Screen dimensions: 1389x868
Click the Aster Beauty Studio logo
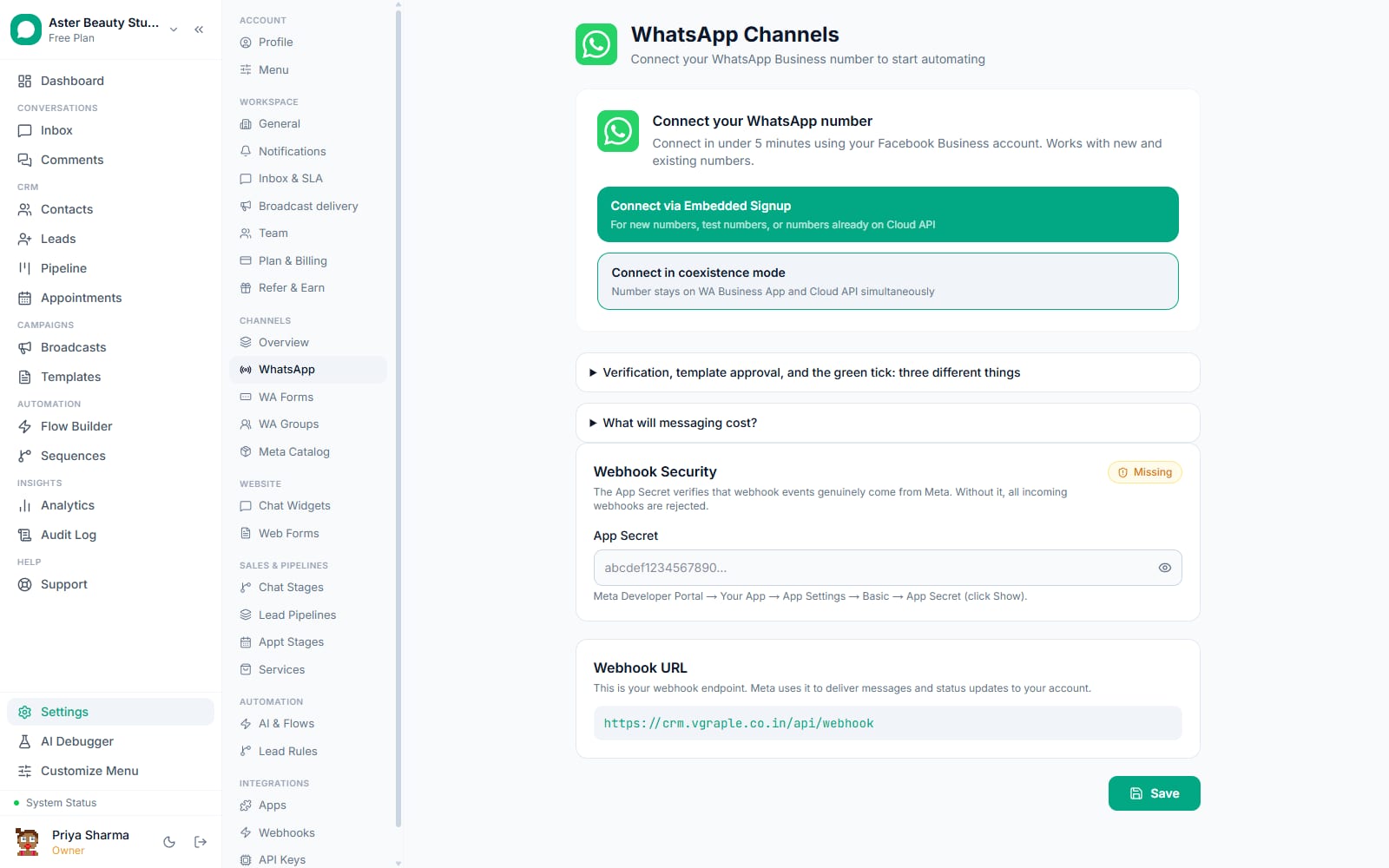tap(26, 30)
